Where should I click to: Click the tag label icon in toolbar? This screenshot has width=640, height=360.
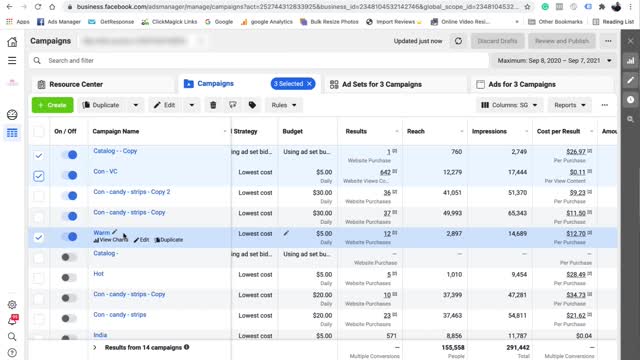tap(252, 105)
